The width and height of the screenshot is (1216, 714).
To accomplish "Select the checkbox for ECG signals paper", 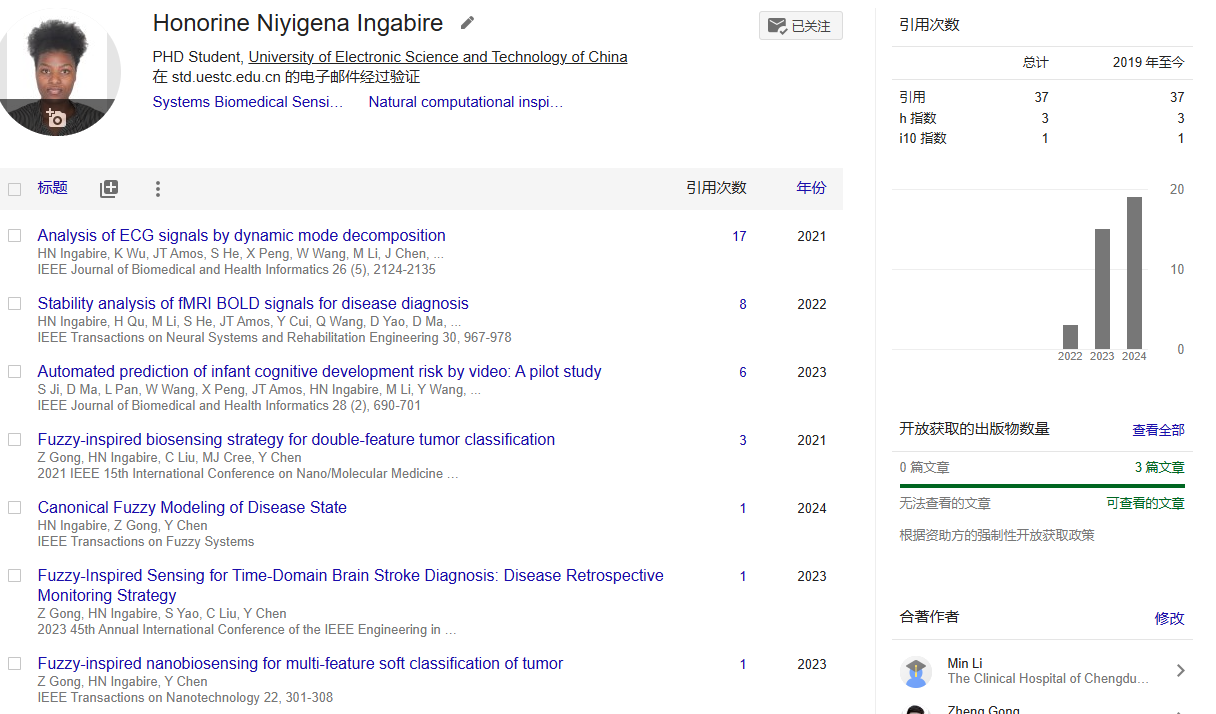I will 15,236.
